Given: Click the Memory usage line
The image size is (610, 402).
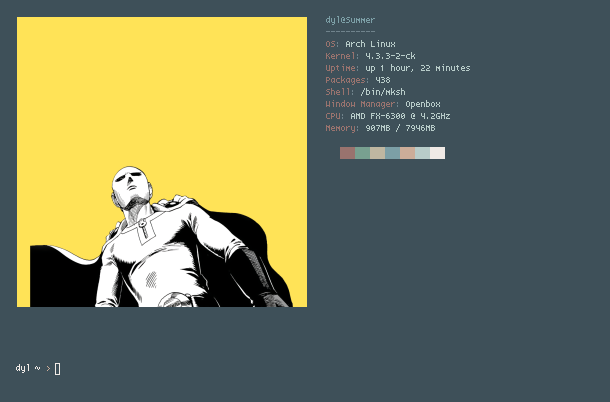Looking at the screenshot, I should coord(380,128).
